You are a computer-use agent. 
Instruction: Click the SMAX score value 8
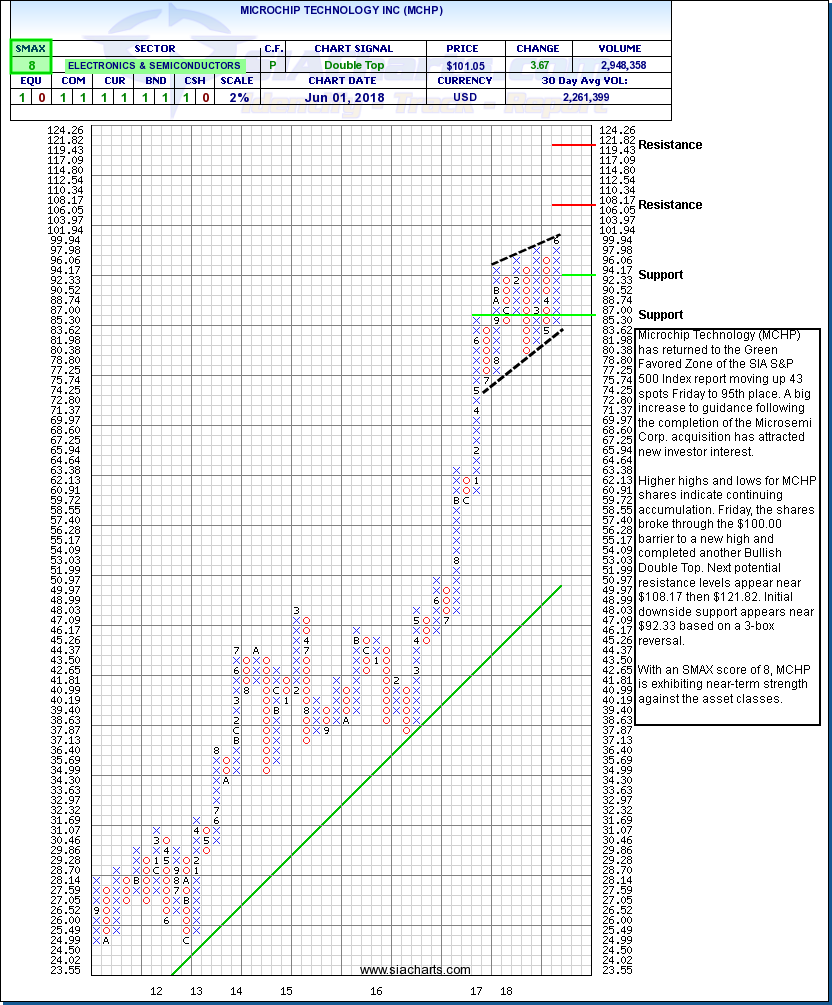coord(29,65)
